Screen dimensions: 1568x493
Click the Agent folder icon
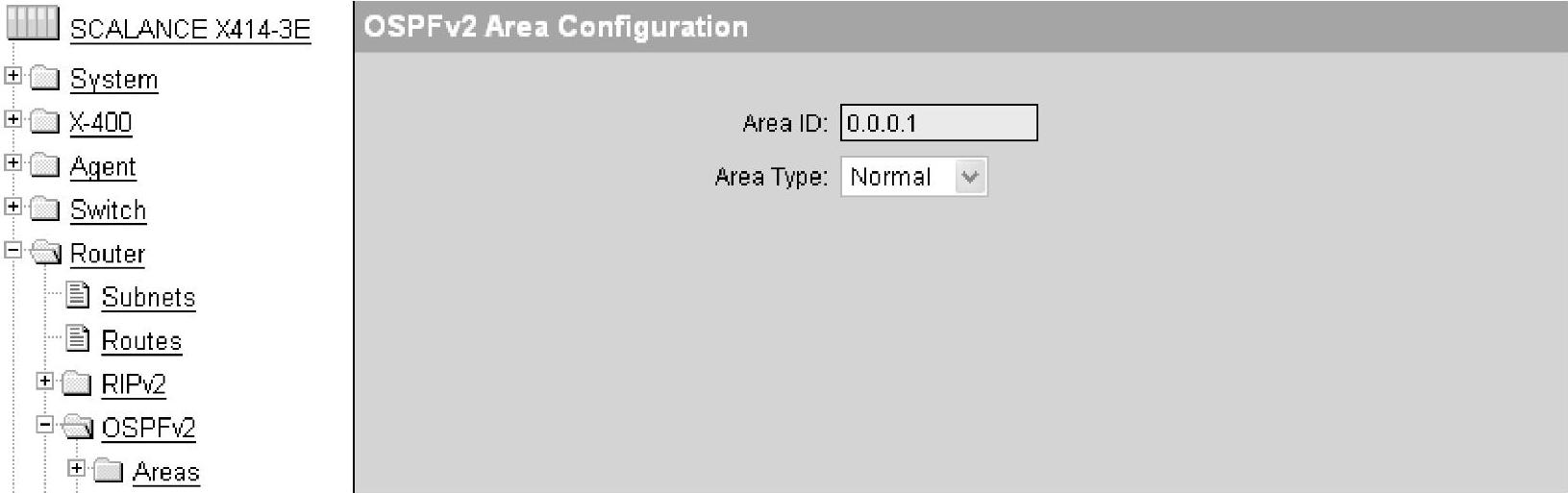[45, 165]
